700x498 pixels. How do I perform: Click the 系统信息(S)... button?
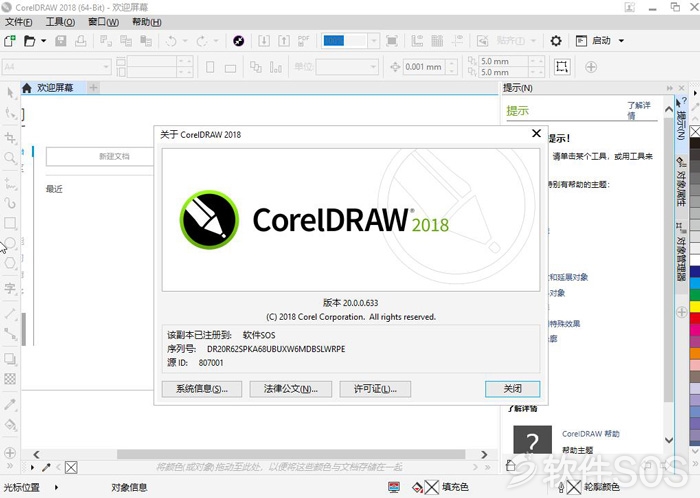click(x=202, y=389)
